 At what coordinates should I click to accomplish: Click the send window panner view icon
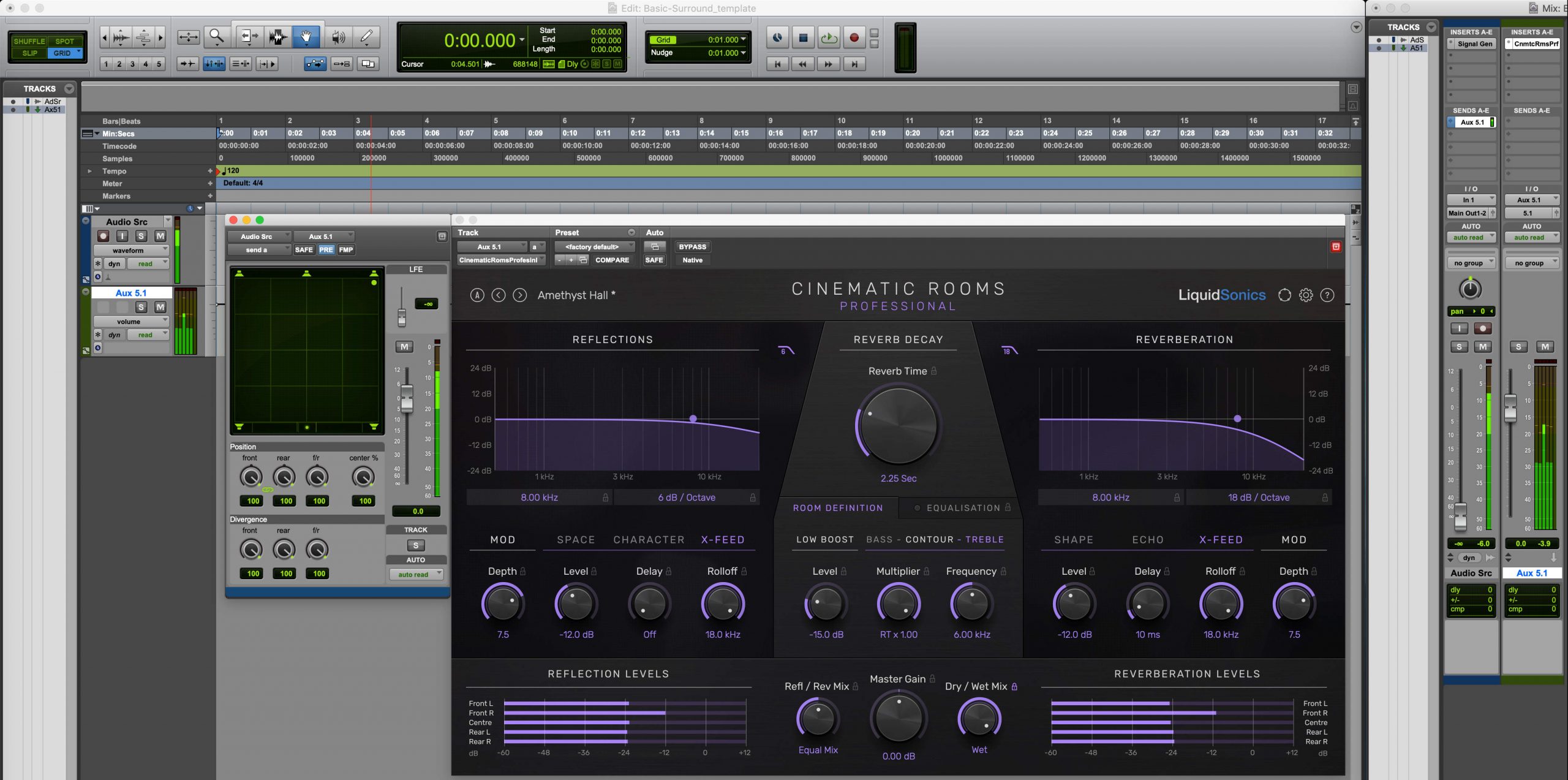click(x=442, y=237)
